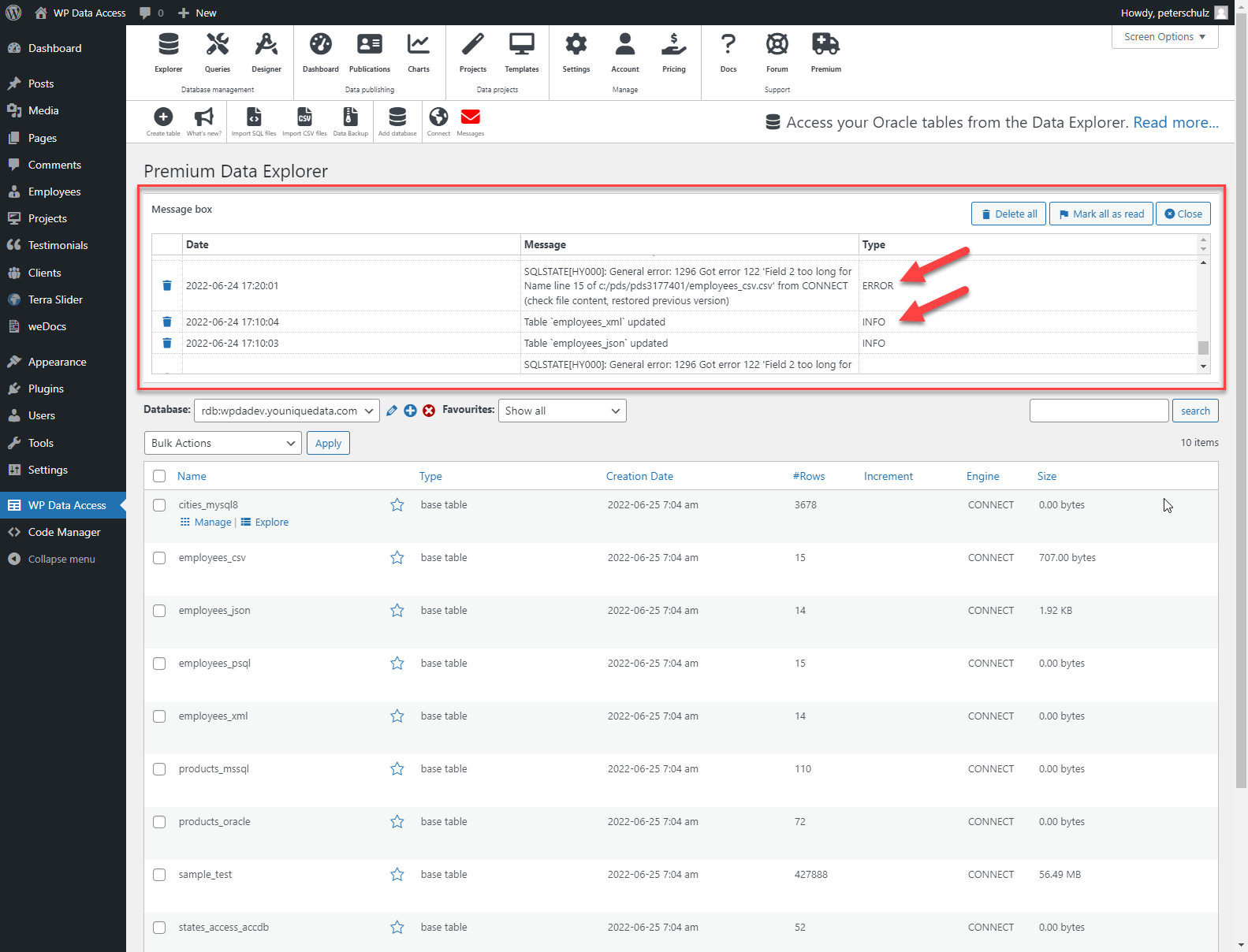Edit the database with the pencil icon

pyautogui.click(x=392, y=411)
